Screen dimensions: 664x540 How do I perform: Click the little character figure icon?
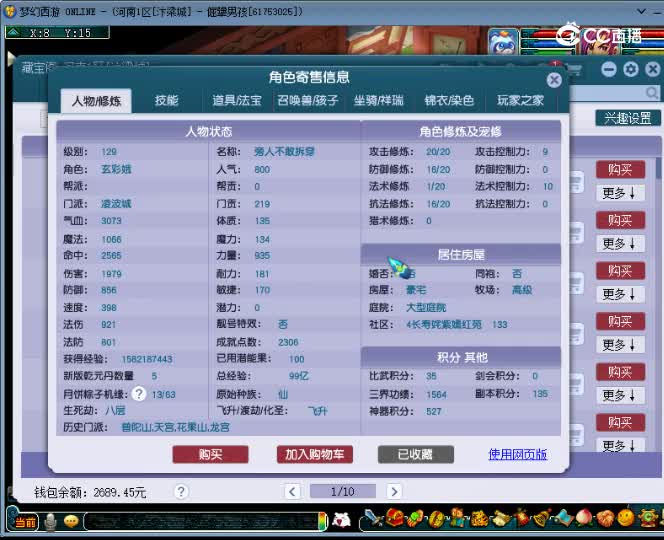click(457, 518)
